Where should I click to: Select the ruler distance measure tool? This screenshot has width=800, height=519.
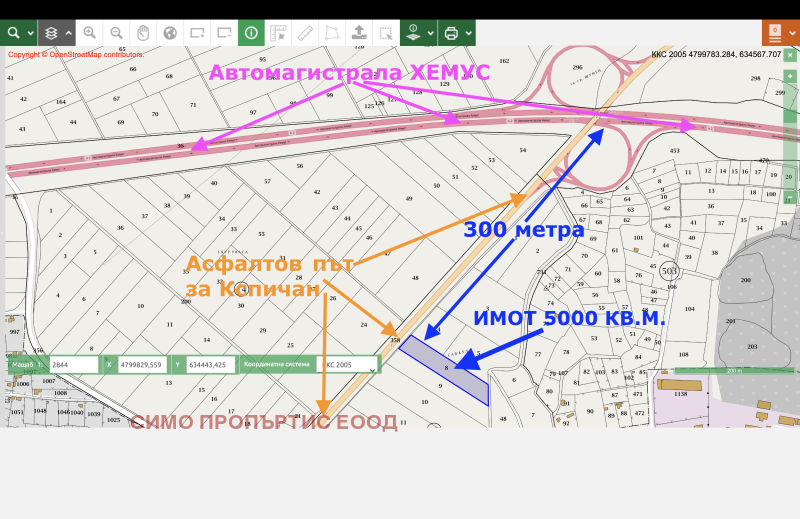pyautogui.click(x=306, y=33)
